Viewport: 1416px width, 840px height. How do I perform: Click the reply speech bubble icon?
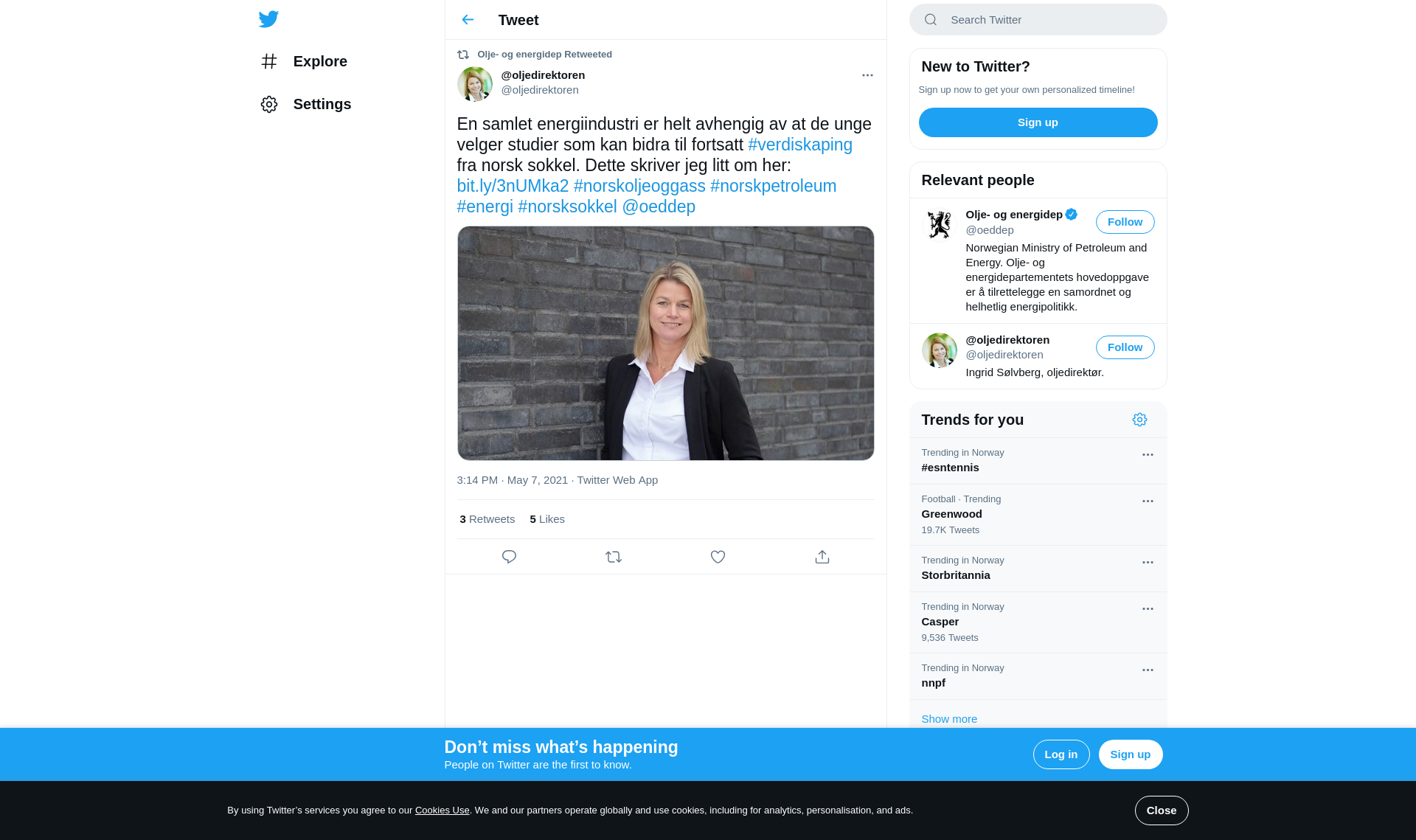point(509,557)
